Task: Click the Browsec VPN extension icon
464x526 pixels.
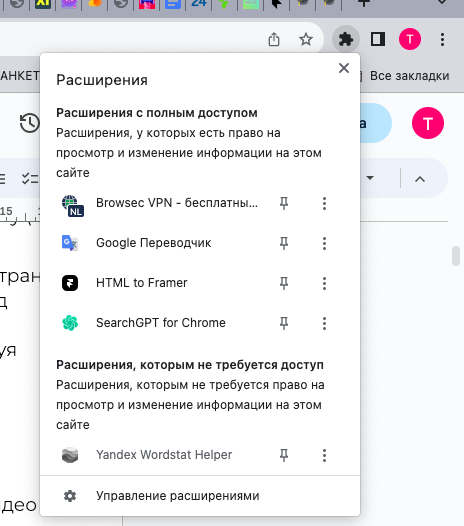Action: 72,205
